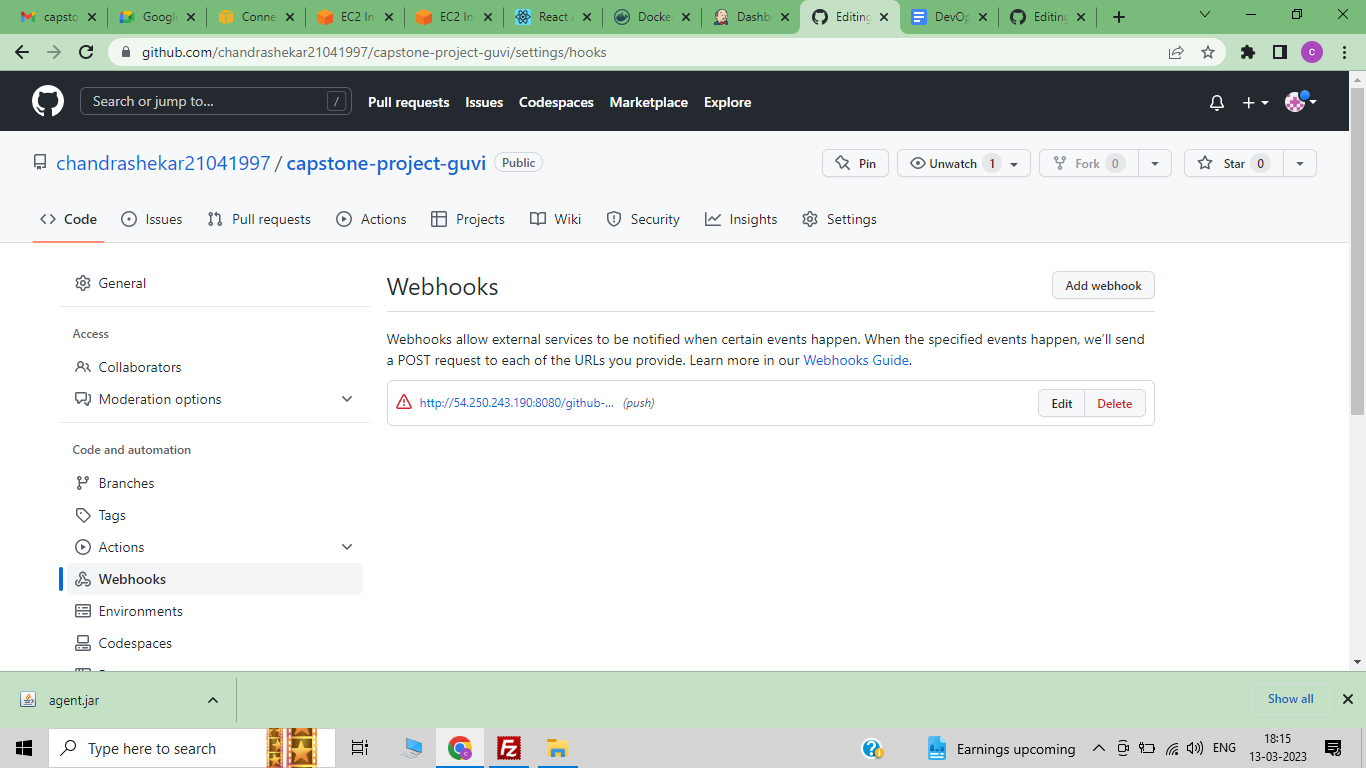
Task: Open the Star count dropdown arrow
Action: tap(1299, 163)
